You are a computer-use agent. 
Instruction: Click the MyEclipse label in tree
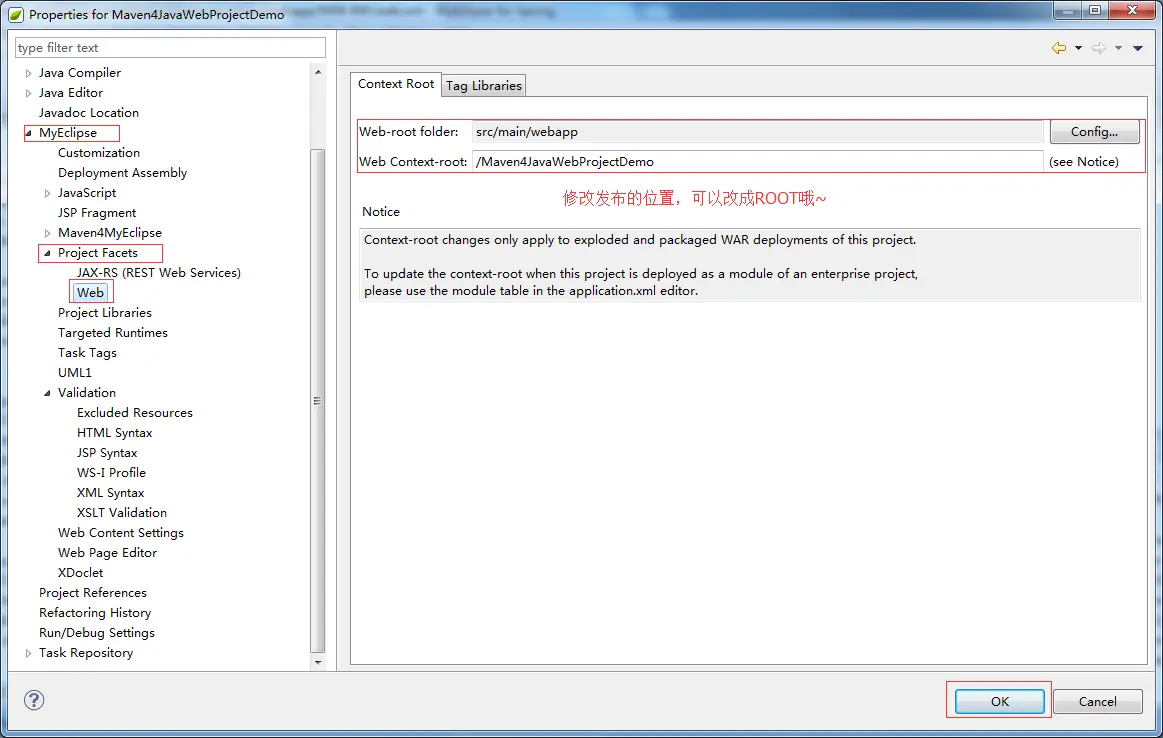tap(67, 133)
